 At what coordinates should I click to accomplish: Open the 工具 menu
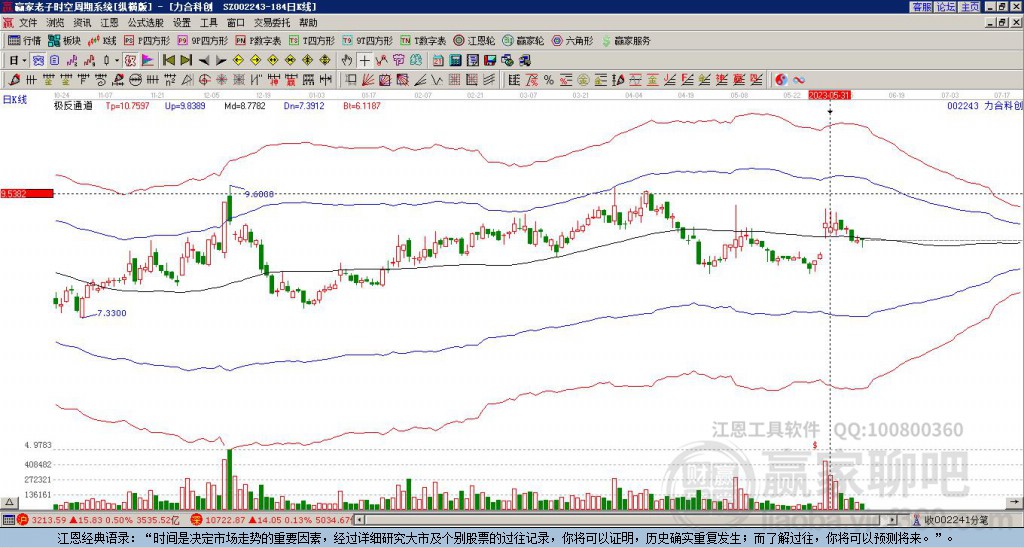[x=208, y=23]
